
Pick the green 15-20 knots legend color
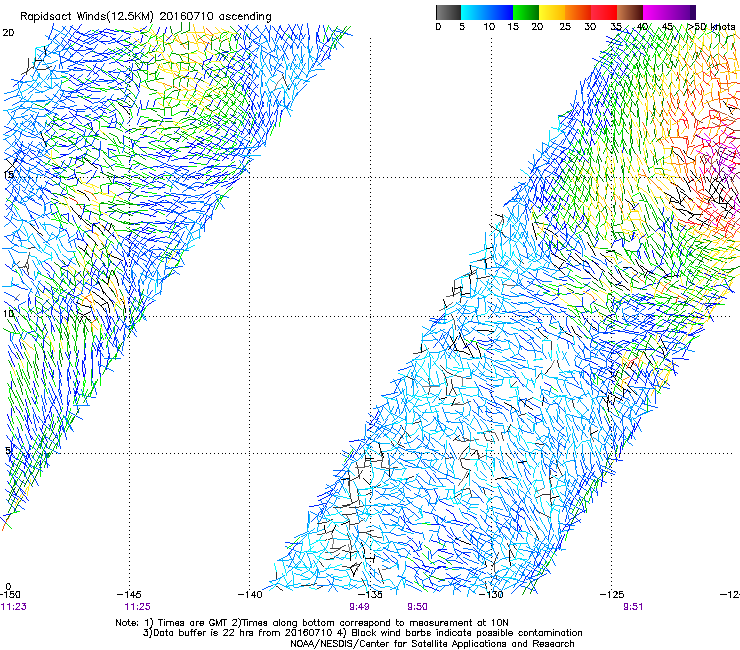point(526,12)
